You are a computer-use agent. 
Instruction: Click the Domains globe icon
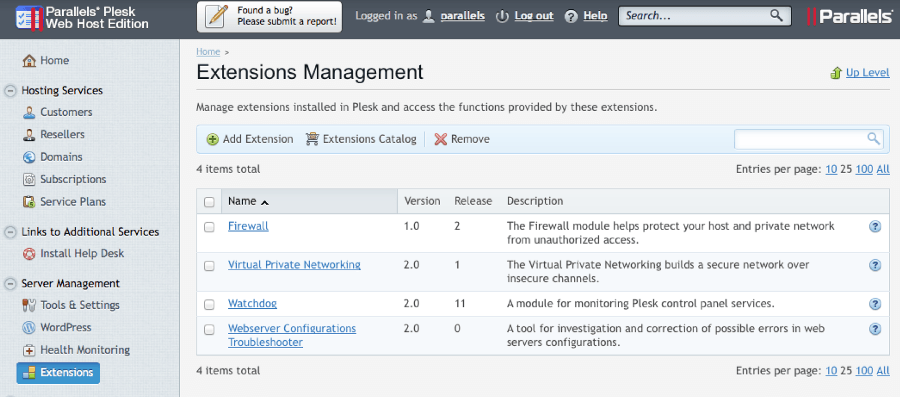(x=29, y=157)
